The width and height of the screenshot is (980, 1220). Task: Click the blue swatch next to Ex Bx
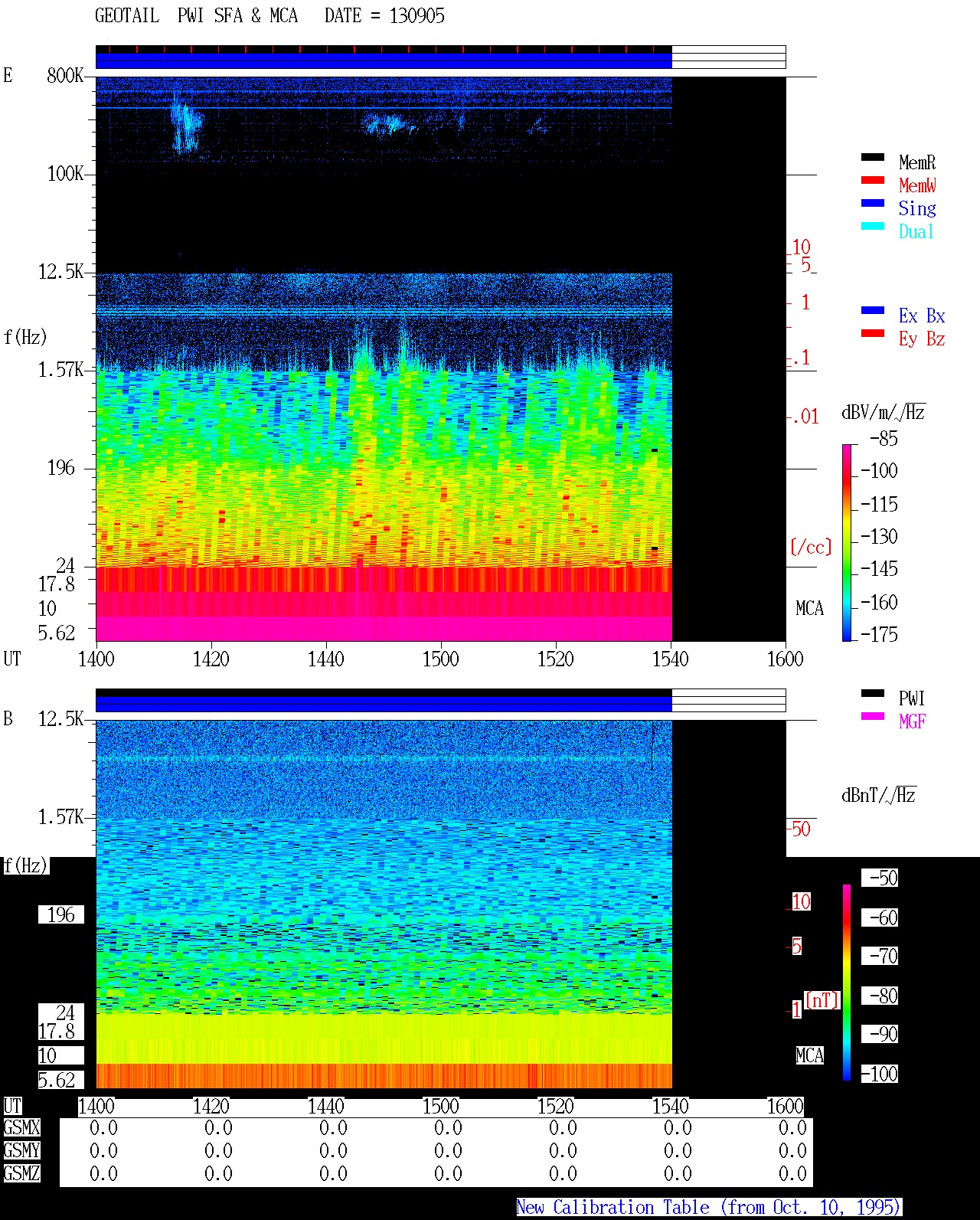[x=873, y=310]
